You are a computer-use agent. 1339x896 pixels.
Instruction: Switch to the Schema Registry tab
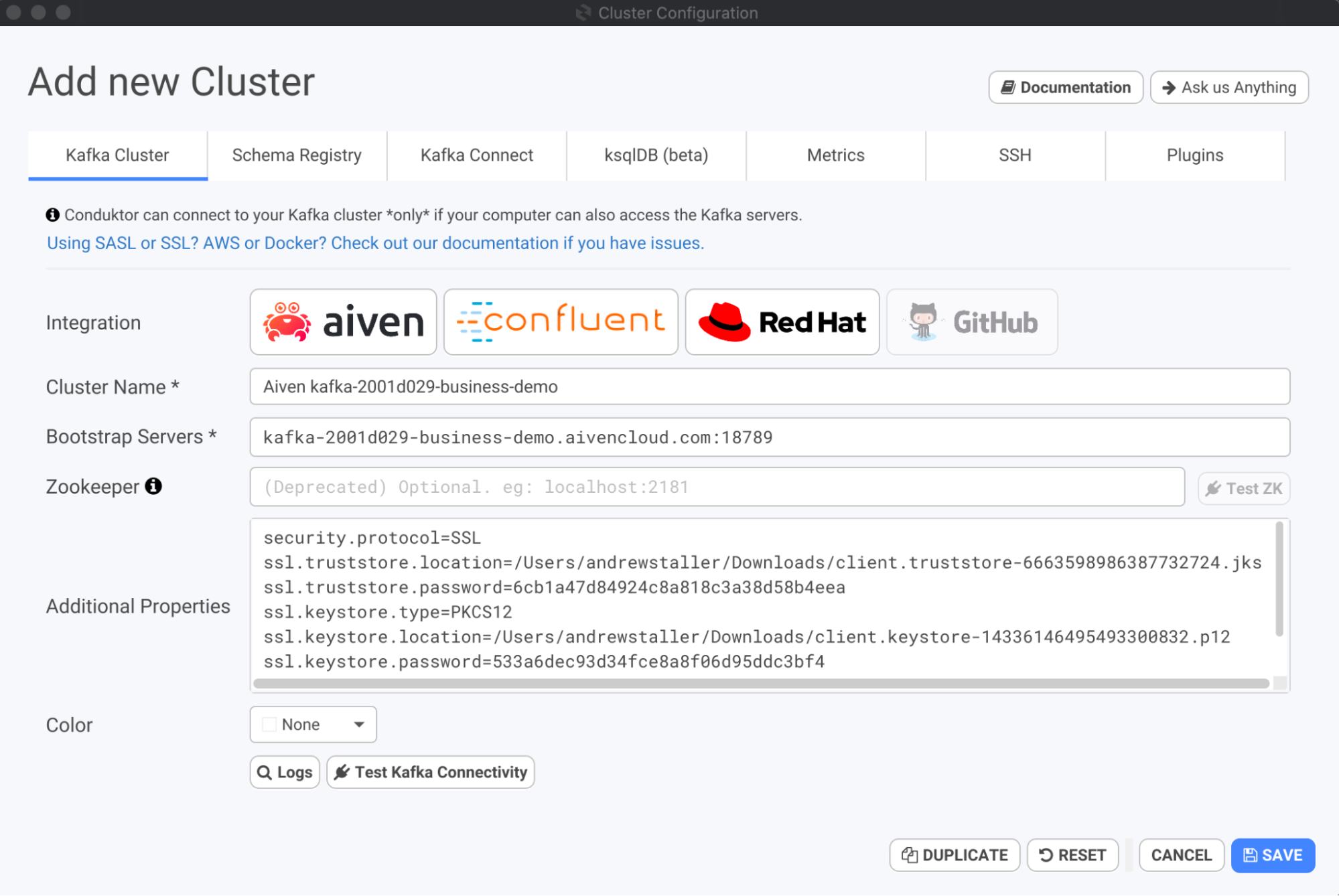(297, 155)
